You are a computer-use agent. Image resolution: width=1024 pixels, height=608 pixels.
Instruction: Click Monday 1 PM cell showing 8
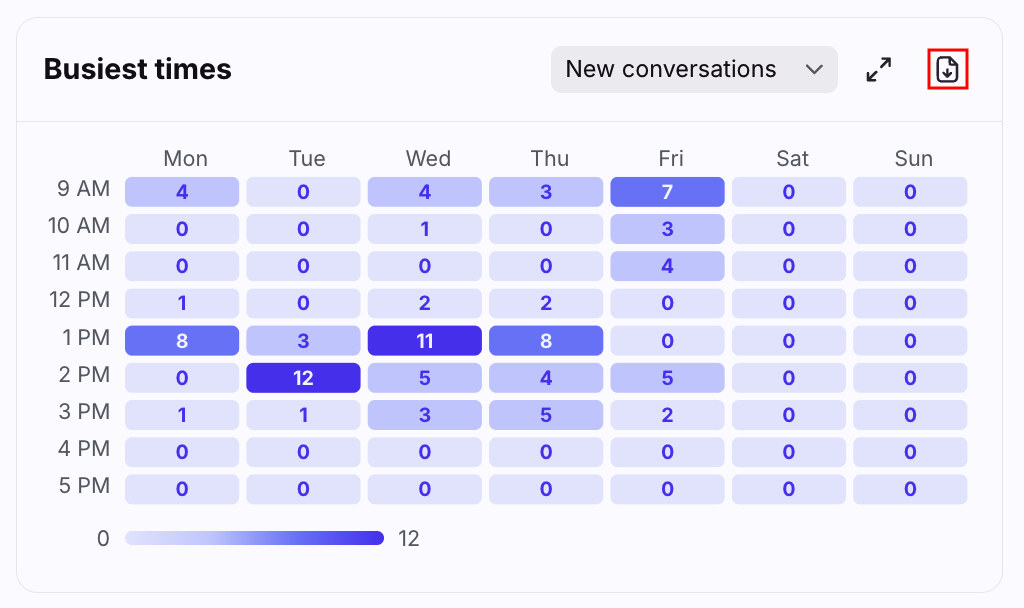[182, 341]
